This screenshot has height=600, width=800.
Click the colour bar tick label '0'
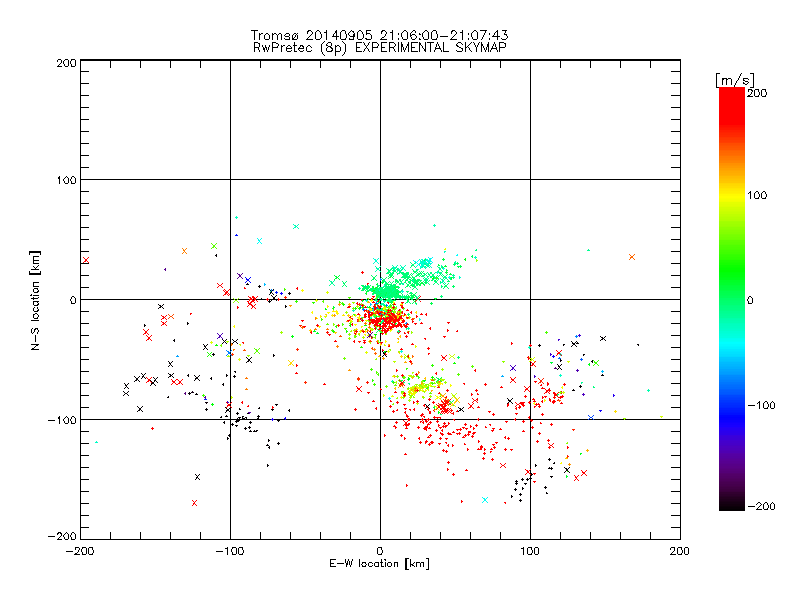coord(750,300)
